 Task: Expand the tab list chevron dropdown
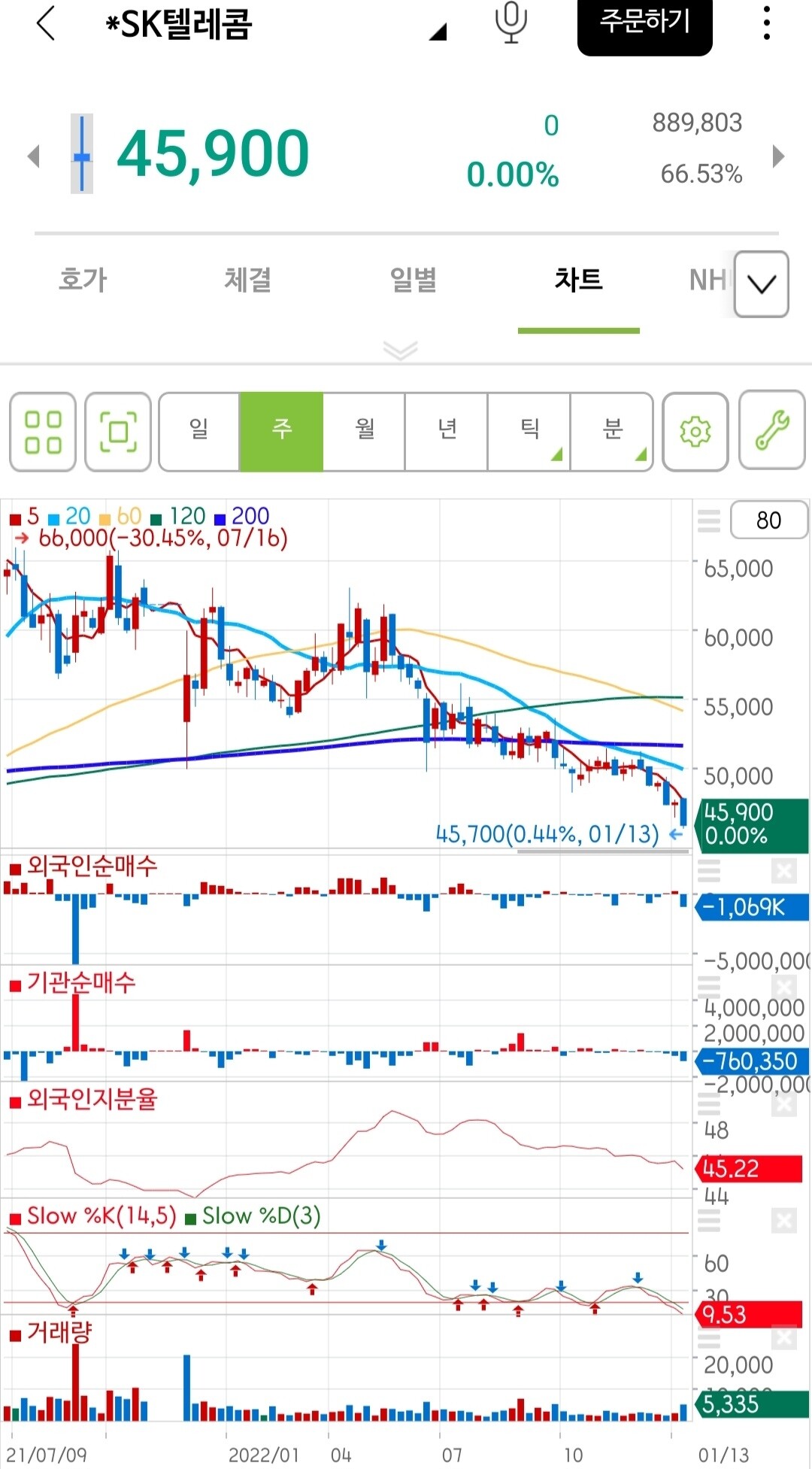click(761, 284)
